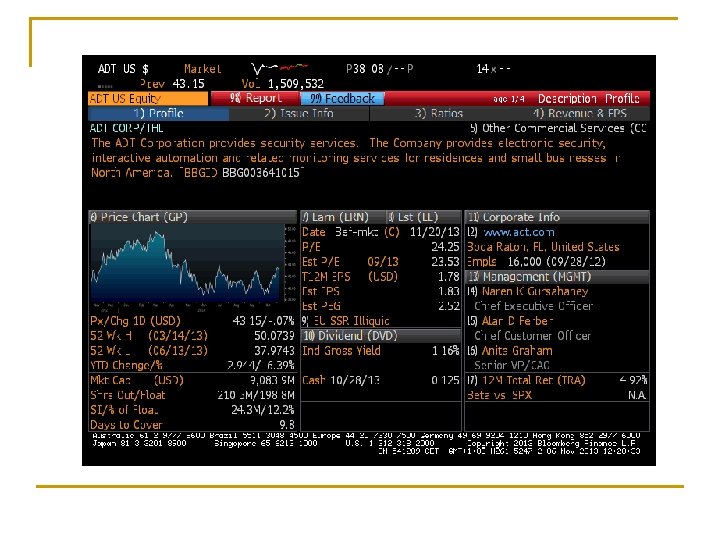Click the 98 Report button
Viewport: 720px width, 540px height.
point(255,98)
